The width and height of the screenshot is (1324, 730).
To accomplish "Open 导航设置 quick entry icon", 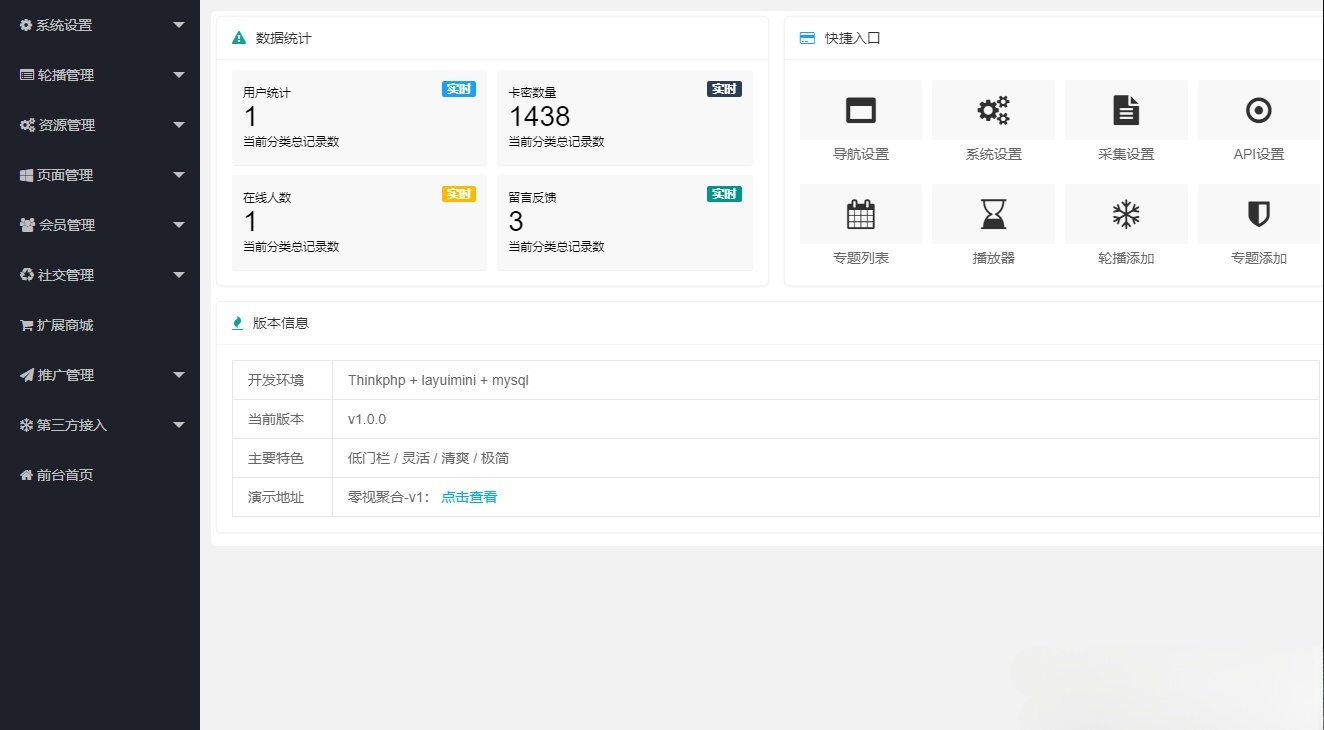I will 860,109.
